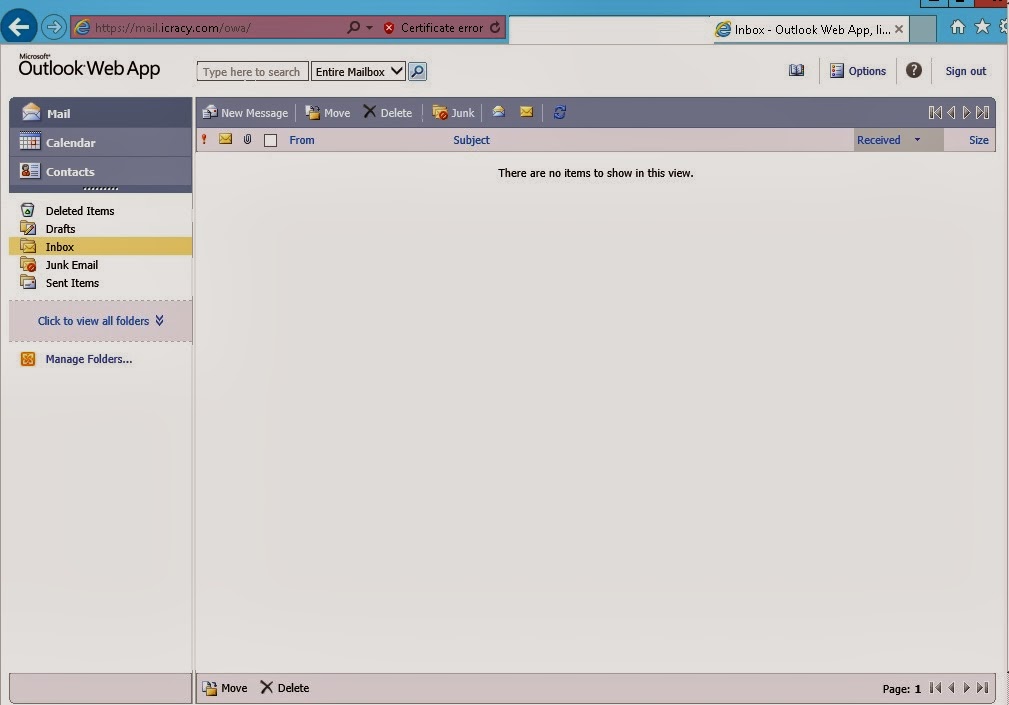1009x705 pixels.
Task: Open the Junk Email folder
Action: pos(100,264)
